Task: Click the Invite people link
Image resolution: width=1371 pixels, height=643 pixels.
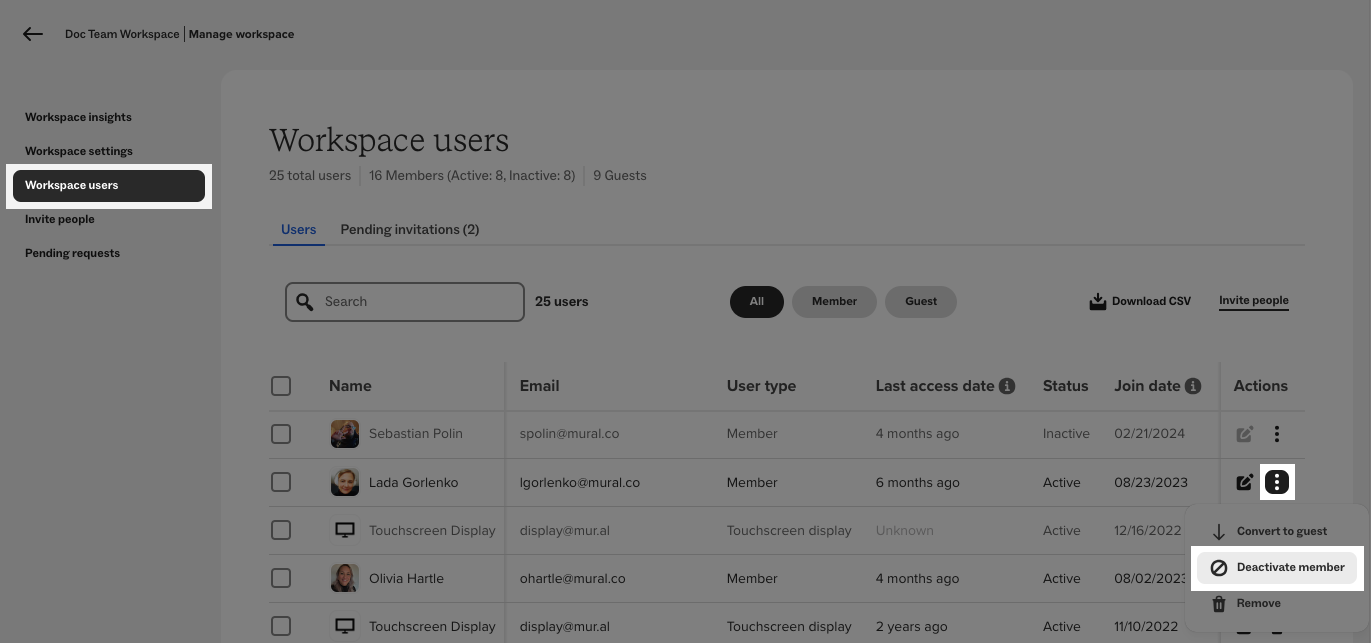Action: [1254, 300]
